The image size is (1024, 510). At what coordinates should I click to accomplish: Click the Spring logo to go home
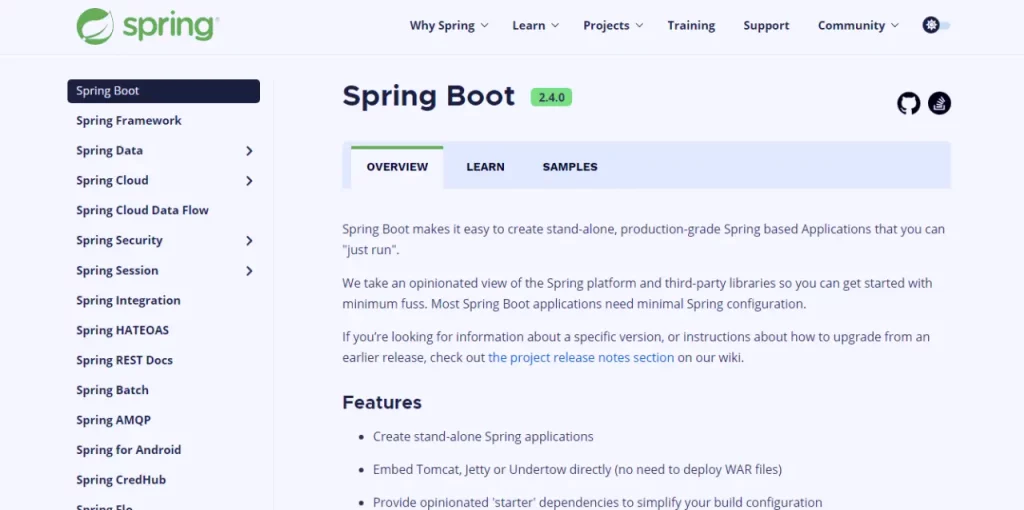[x=148, y=26]
